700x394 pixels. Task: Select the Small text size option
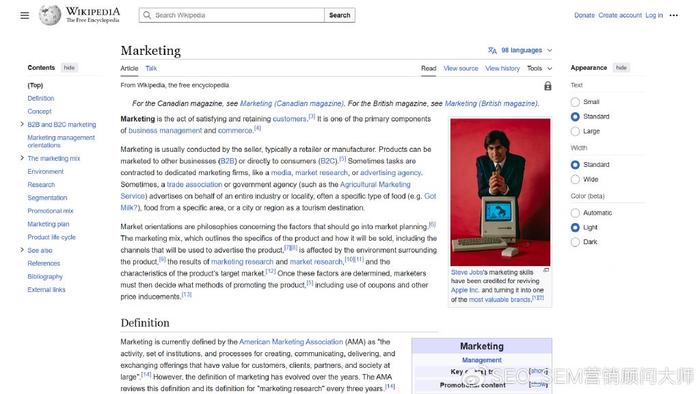pos(575,102)
